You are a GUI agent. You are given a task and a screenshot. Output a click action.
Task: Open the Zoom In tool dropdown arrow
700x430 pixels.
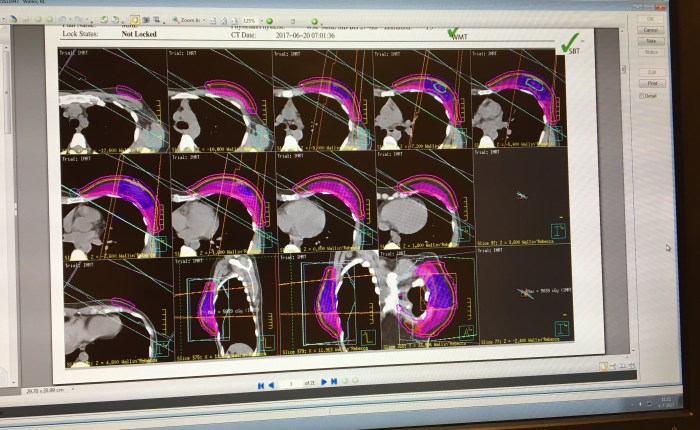coord(204,21)
